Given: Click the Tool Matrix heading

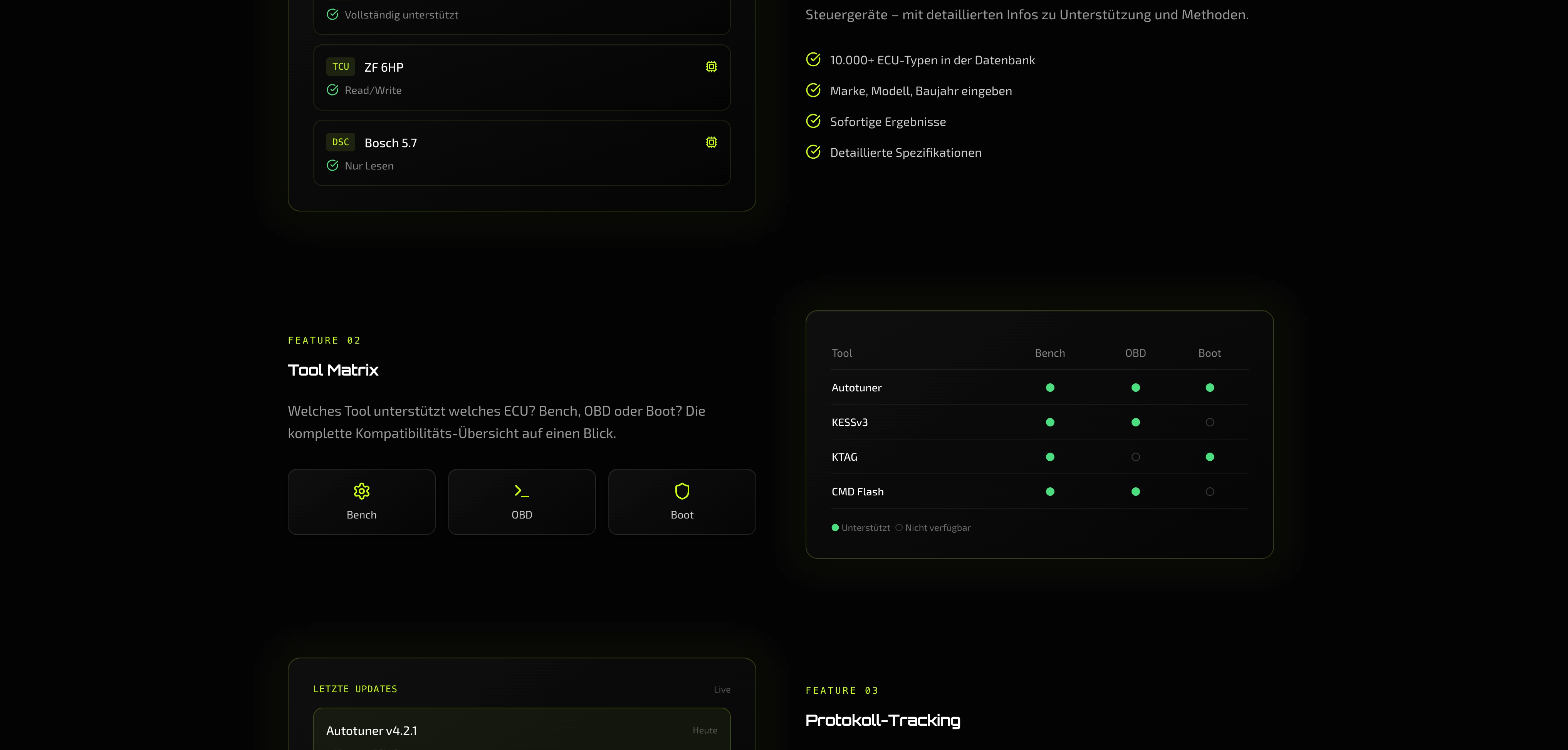Looking at the screenshot, I should (x=333, y=370).
